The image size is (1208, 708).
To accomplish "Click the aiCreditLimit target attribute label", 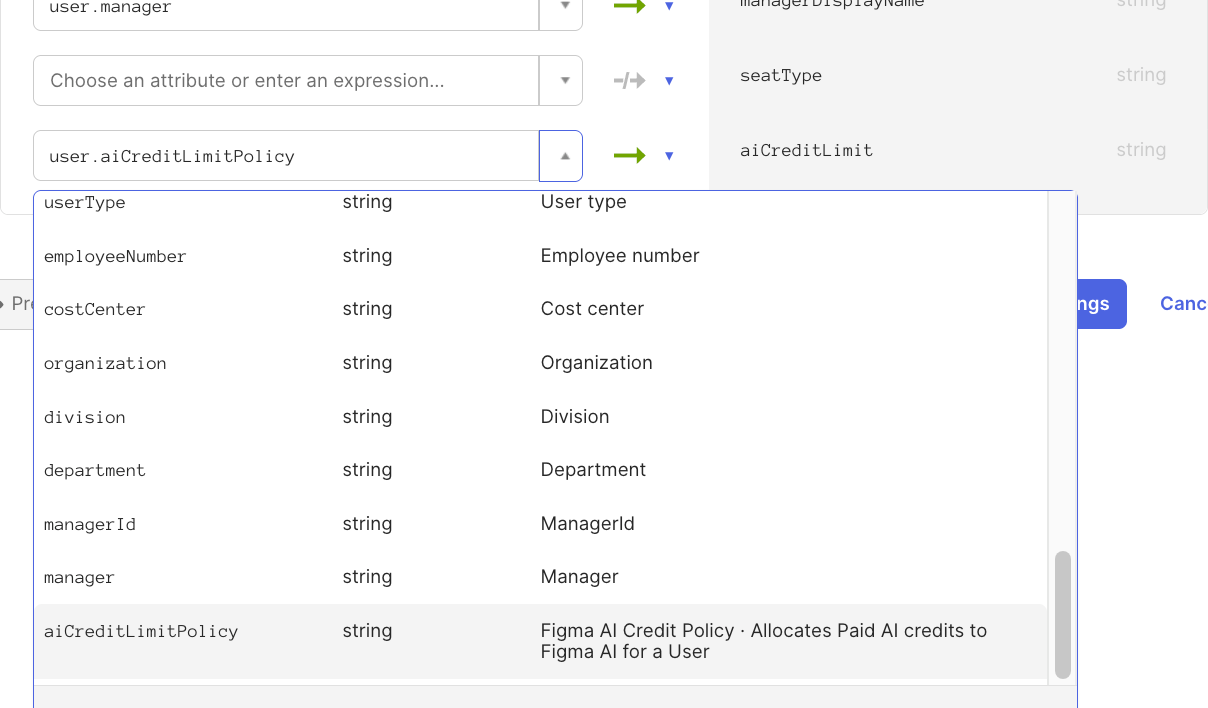I will [x=806, y=151].
